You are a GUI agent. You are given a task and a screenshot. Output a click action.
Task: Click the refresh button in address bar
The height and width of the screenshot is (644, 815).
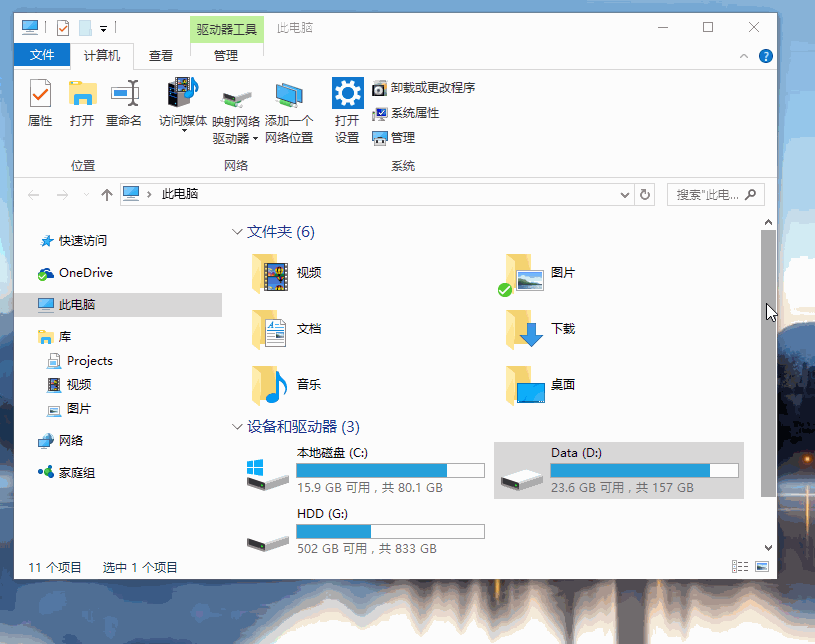644,194
